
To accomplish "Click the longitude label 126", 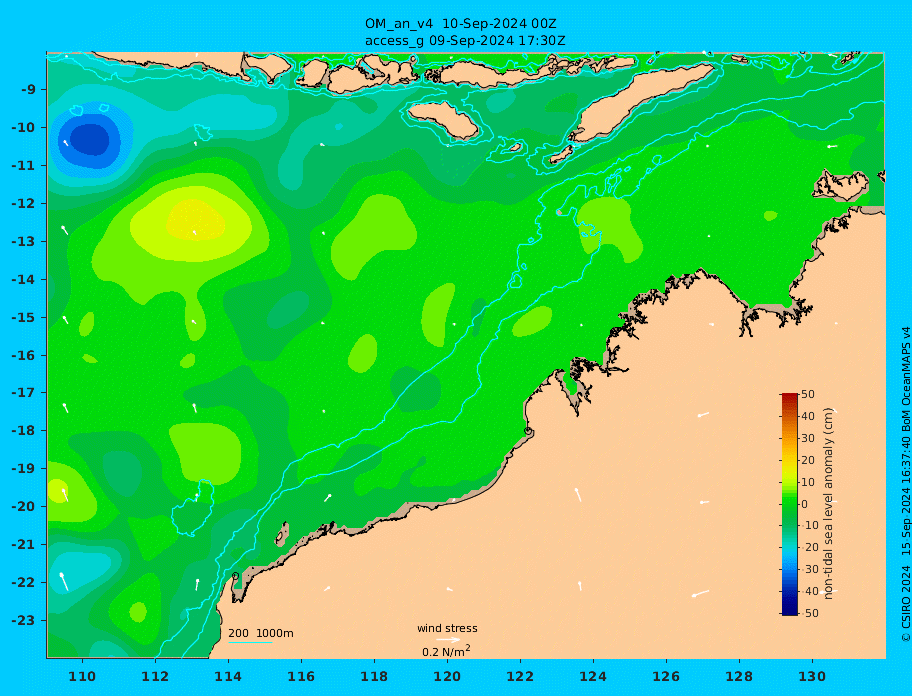I will 666,676.
